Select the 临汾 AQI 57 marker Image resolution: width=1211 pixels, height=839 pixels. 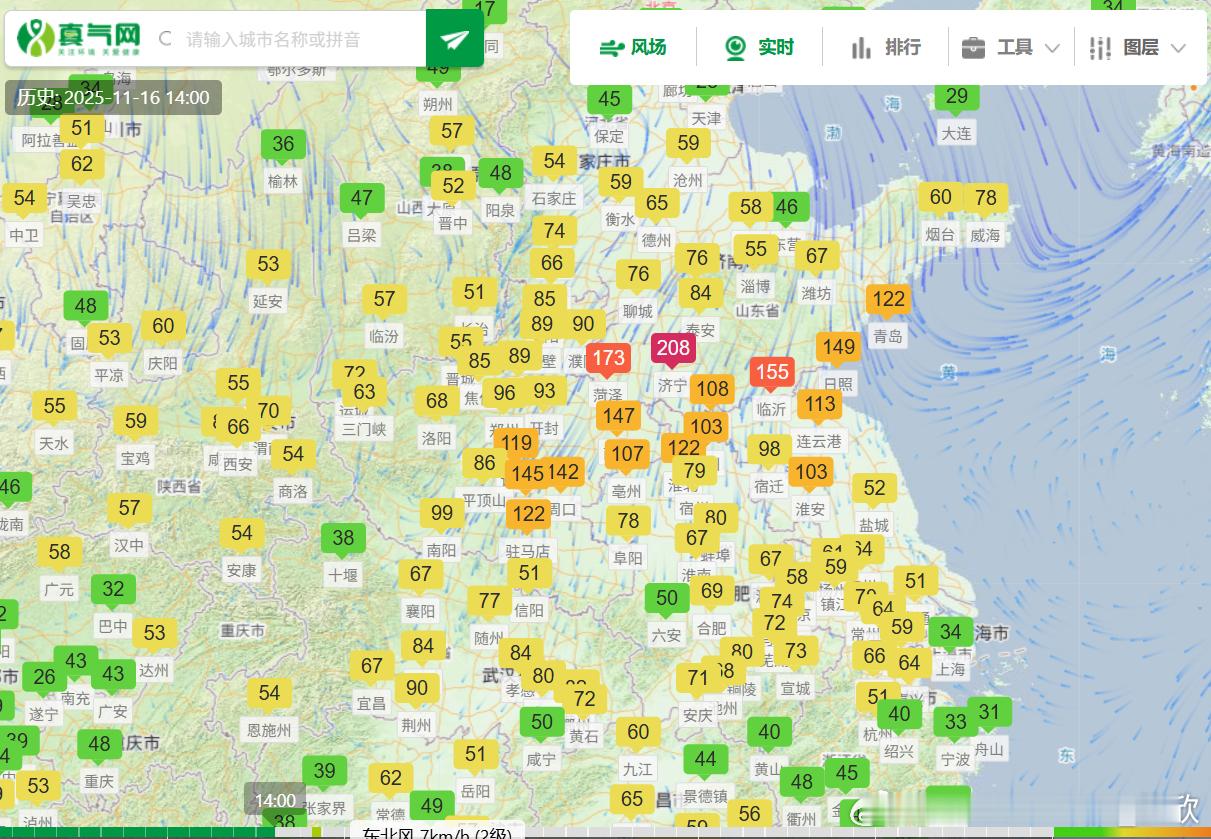coord(384,301)
